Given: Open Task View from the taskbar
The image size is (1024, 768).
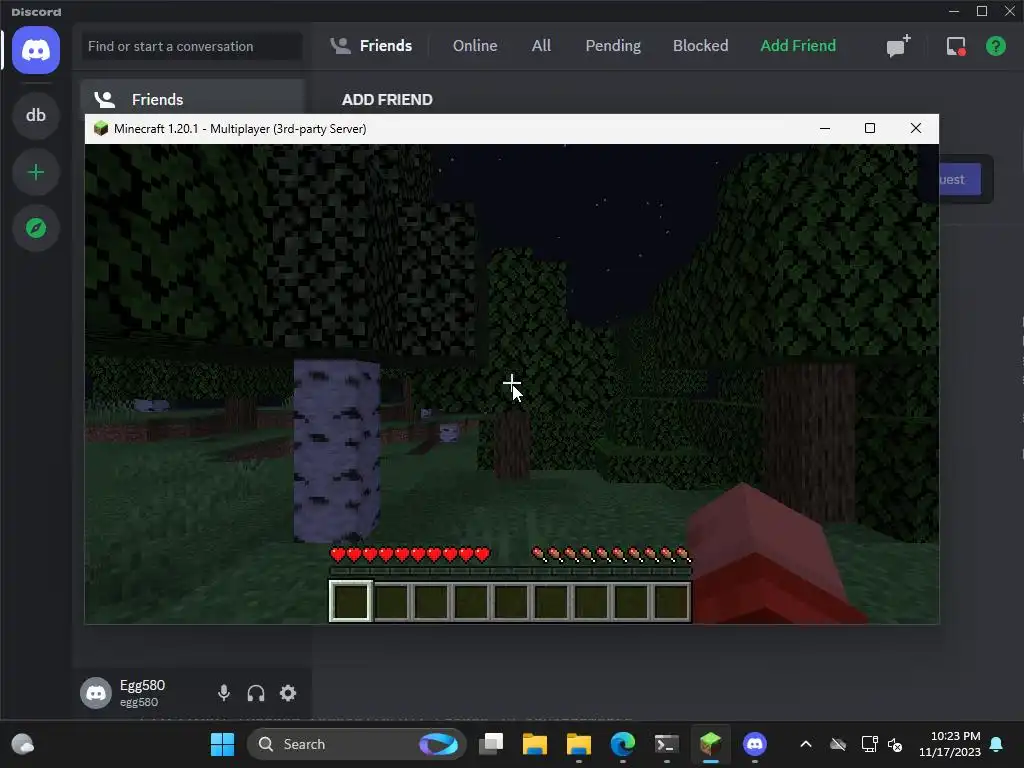Looking at the screenshot, I should coord(491,744).
